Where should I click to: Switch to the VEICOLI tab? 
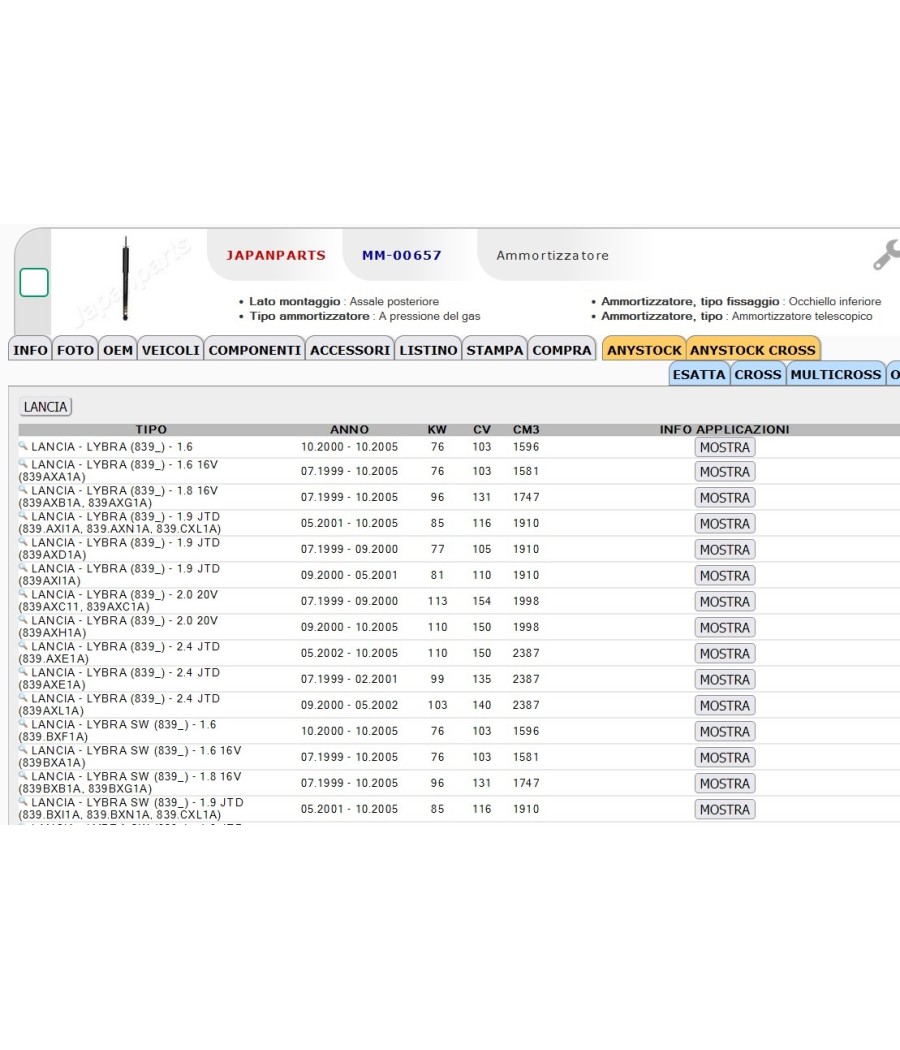pyautogui.click(x=171, y=350)
